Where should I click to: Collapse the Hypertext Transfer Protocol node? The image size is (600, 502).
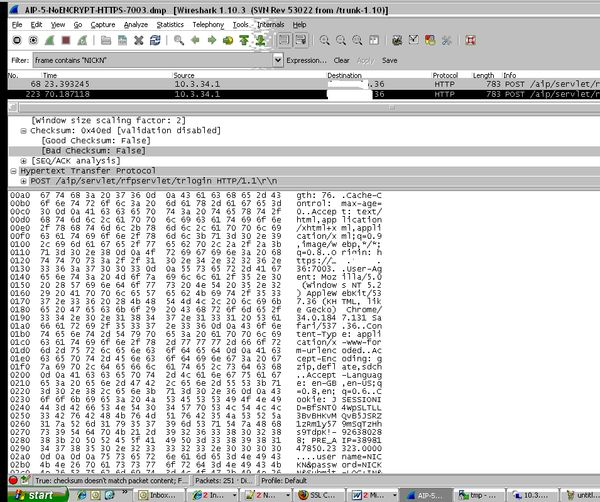pos(13,171)
